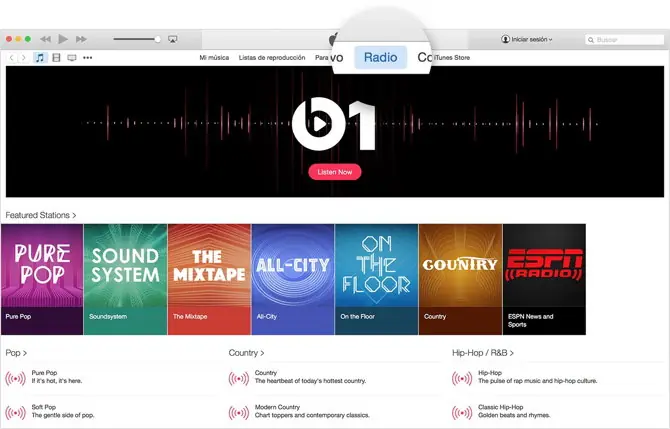Expand the Hip-Hop / R&B heading
670x429 pixels.
click(x=483, y=353)
